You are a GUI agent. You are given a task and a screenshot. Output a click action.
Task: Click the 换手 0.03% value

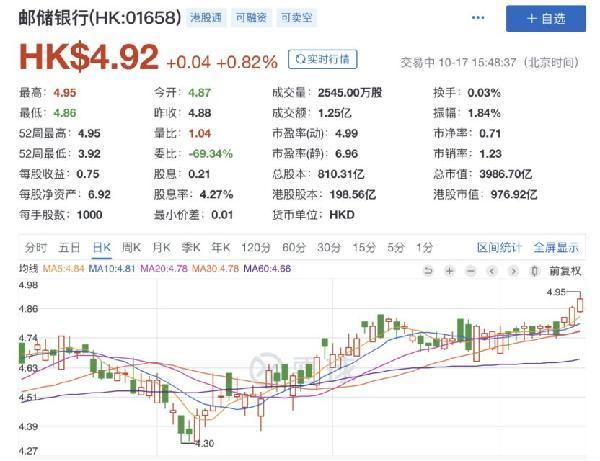(484, 93)
